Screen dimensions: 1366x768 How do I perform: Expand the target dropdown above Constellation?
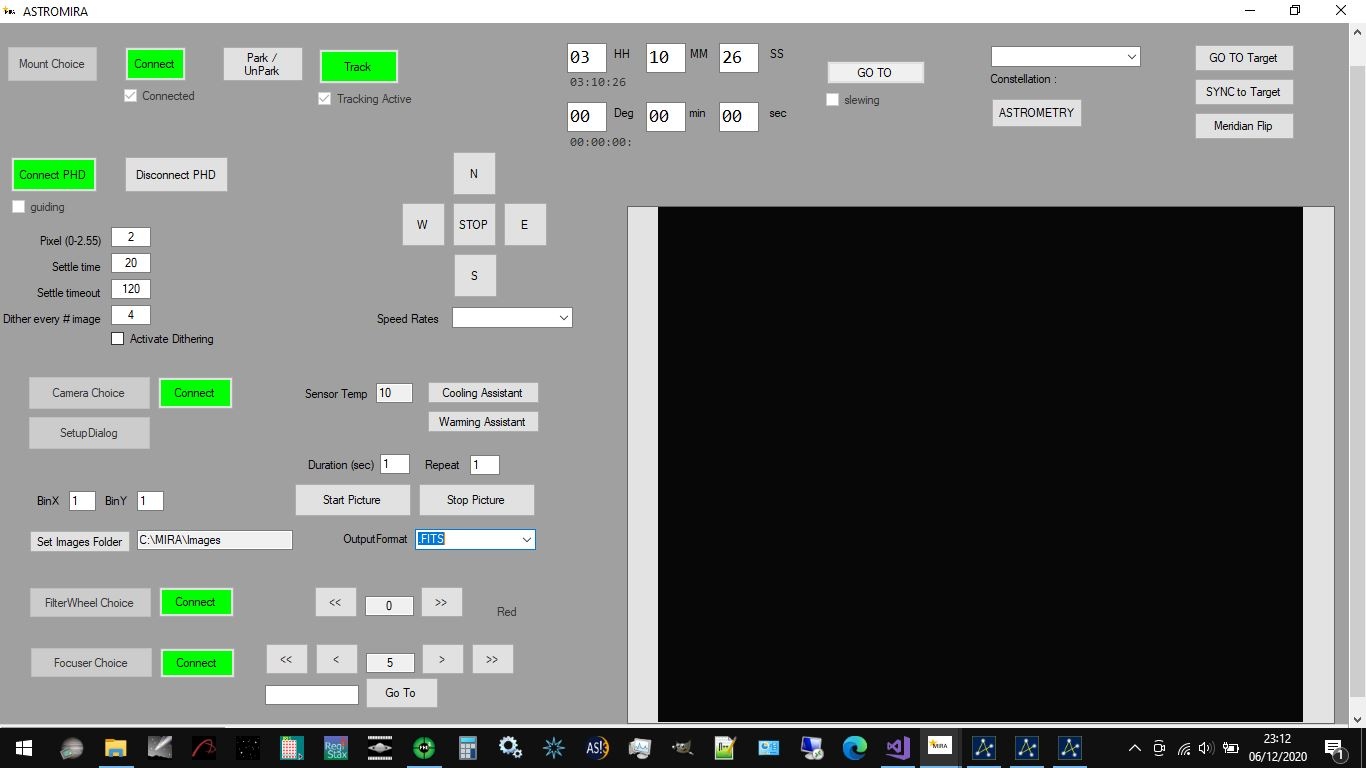coord(1065,57)
